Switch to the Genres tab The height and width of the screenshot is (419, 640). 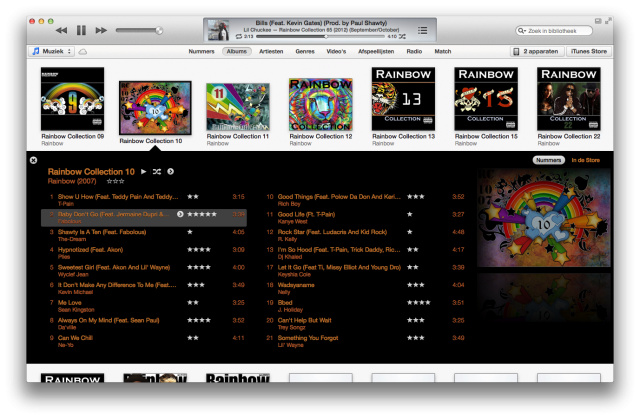305,51
